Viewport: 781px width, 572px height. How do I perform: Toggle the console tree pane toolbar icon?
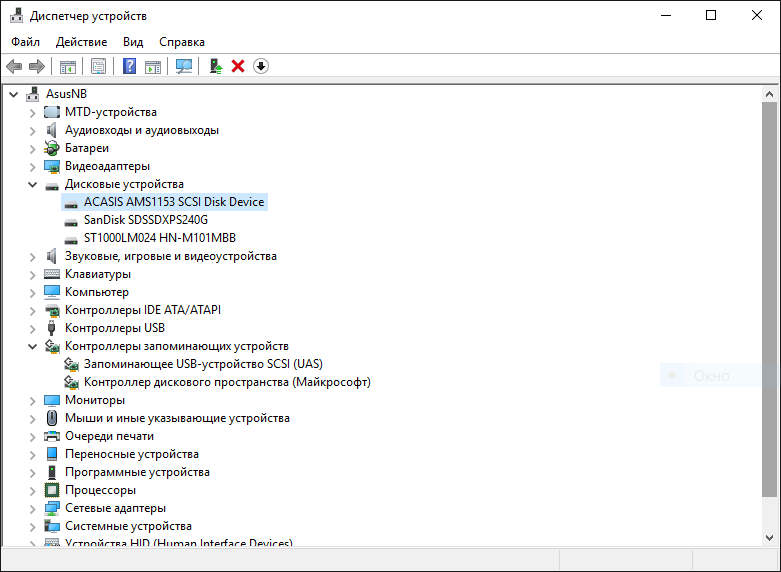point(68,66)
